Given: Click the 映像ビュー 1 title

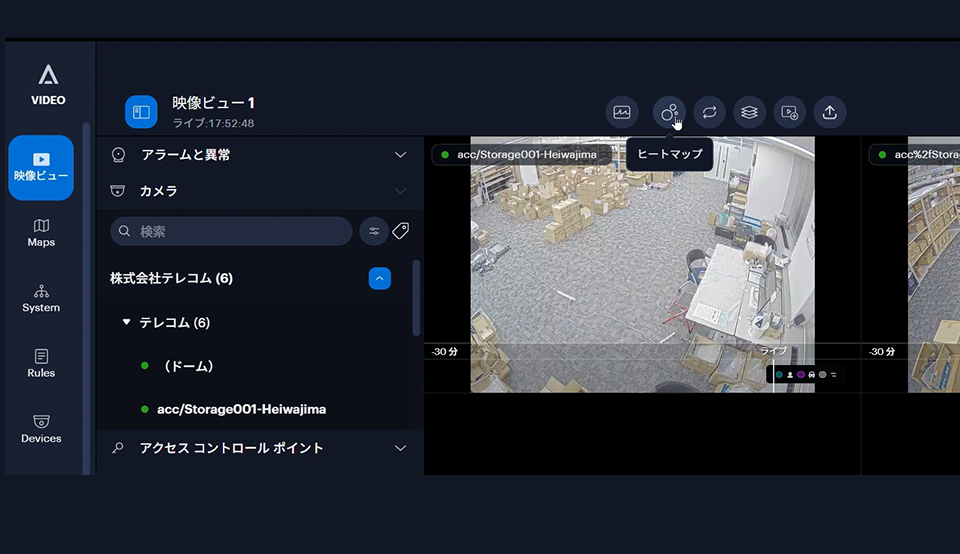Looking at the screenshot, I should (213, 103).
